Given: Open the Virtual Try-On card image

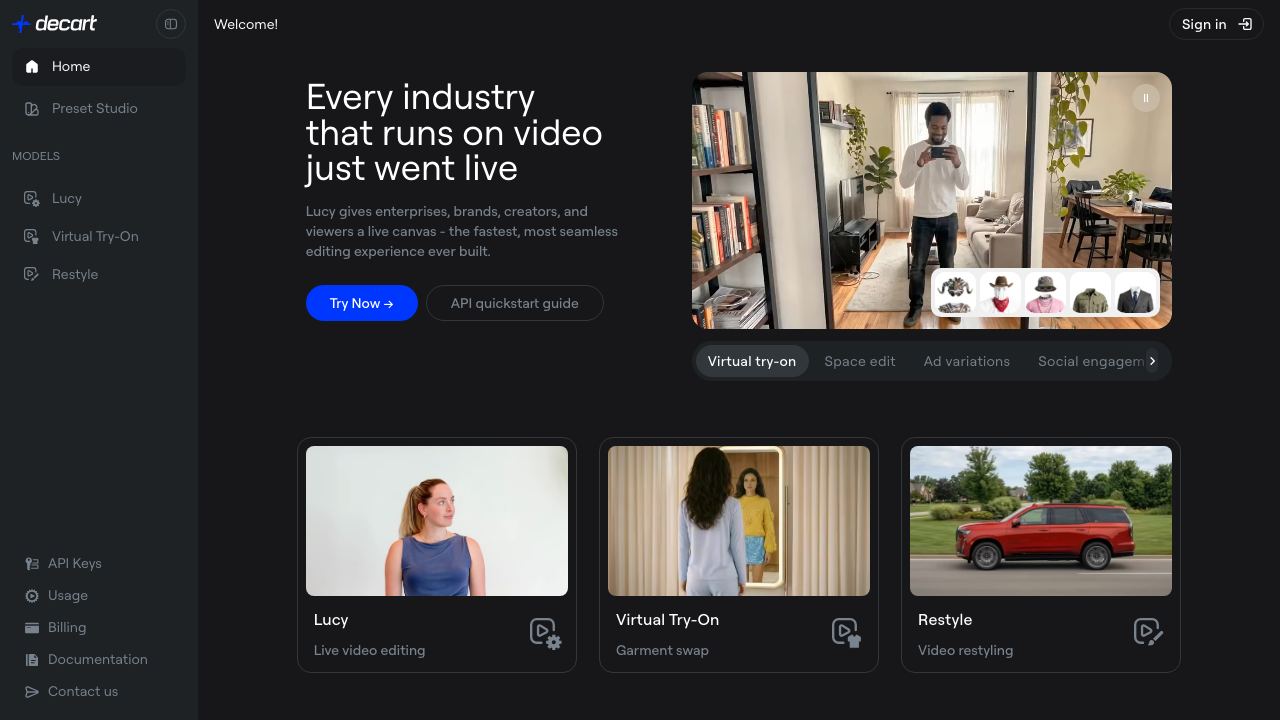Looking at the screenshot, I should pyautogui.click(x=739, y=521).
